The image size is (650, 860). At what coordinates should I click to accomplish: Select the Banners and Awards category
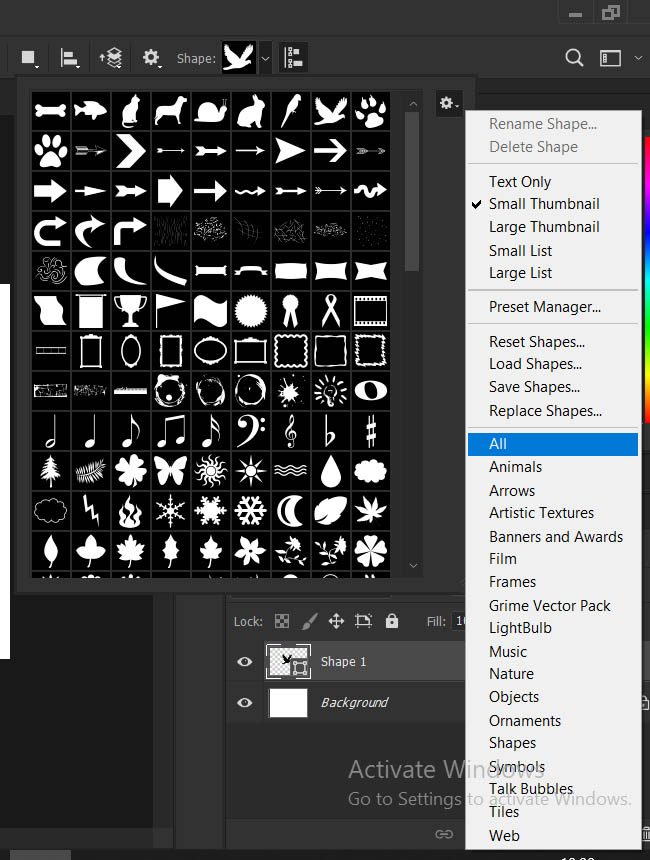coord(556,537)
